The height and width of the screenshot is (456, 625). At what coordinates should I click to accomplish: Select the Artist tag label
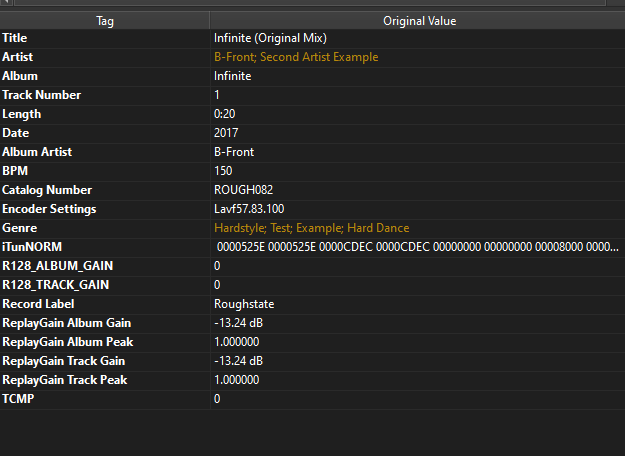[18, 57]
